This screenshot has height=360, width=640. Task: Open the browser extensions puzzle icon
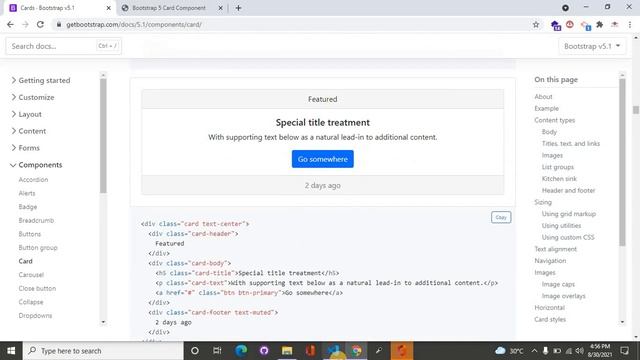(600, 25)
